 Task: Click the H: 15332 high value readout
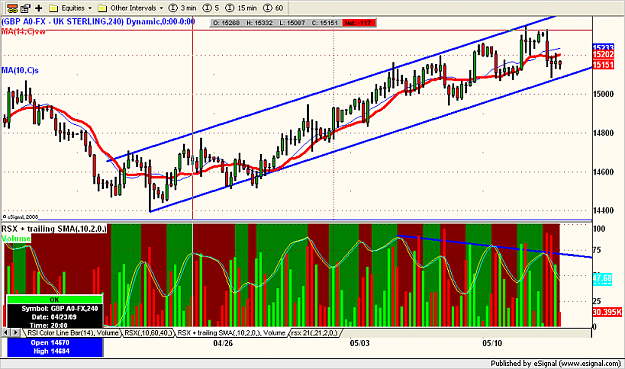(259, 23)
